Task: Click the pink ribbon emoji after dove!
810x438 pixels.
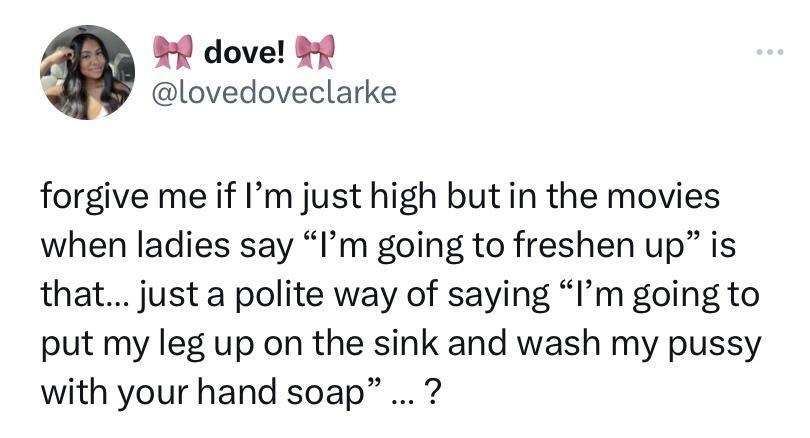Action: pos(315,52)
